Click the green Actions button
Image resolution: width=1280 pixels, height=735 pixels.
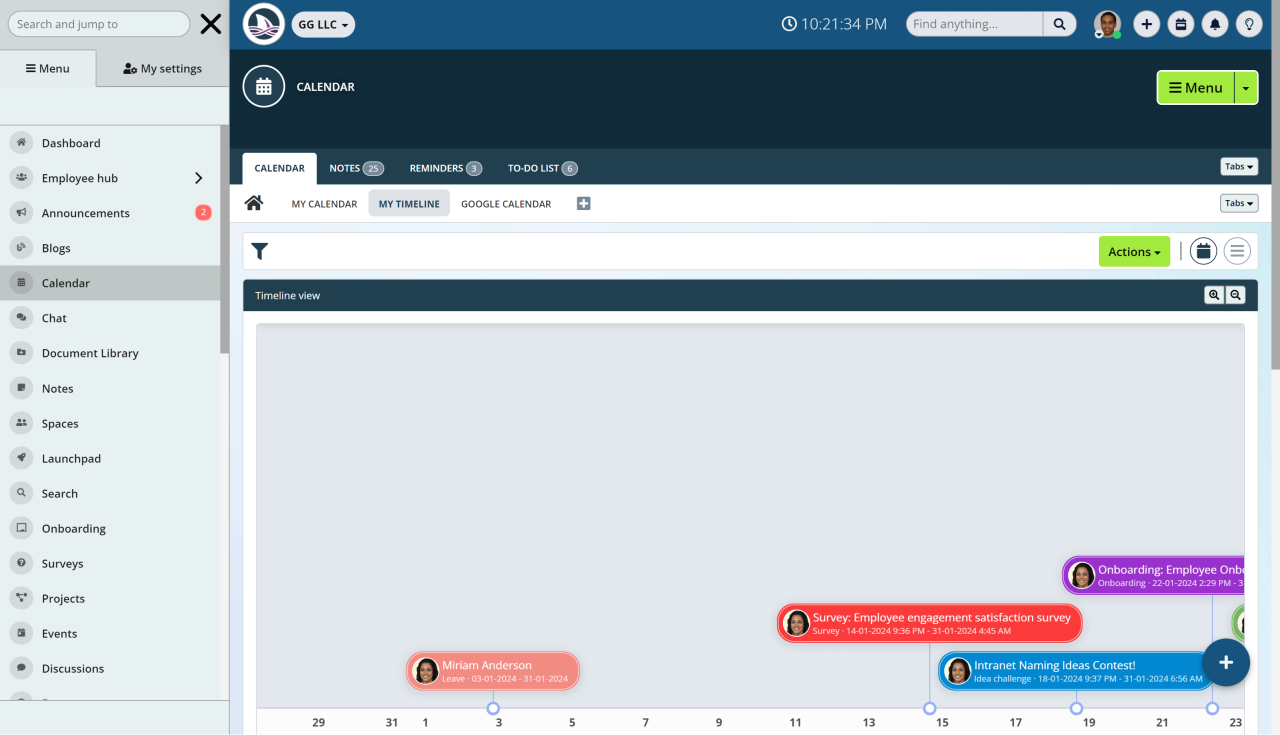[1133, 251]
